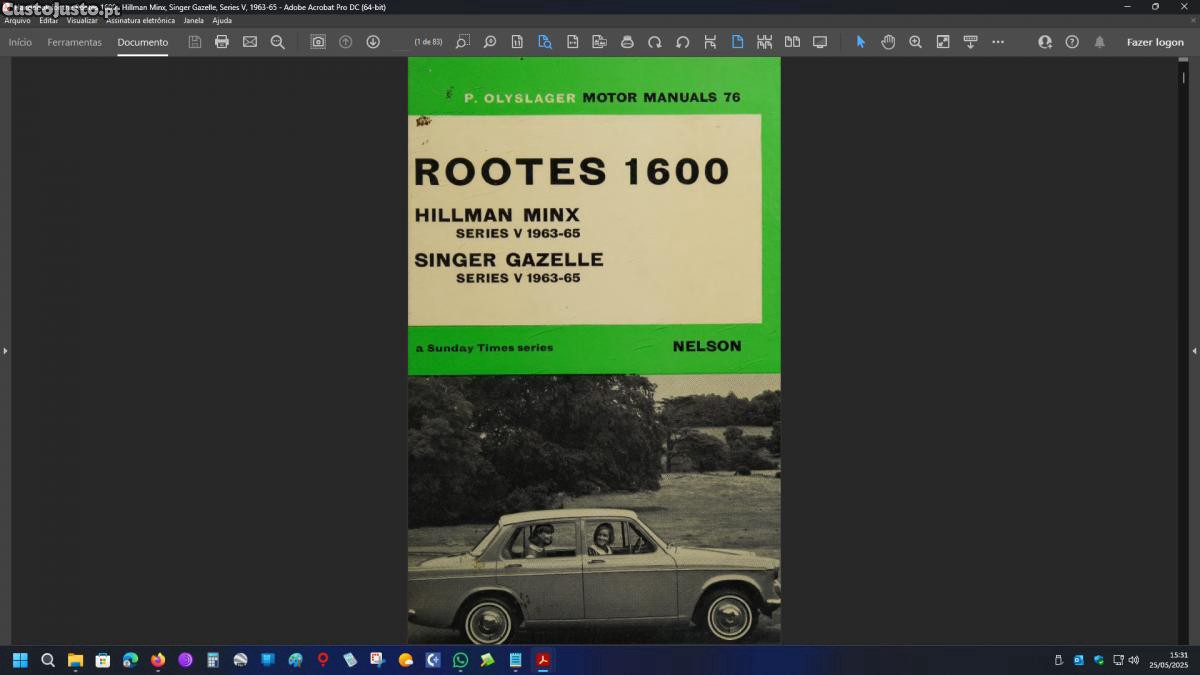
Task: Go to next page with down arrow
Action: (373, 42)
